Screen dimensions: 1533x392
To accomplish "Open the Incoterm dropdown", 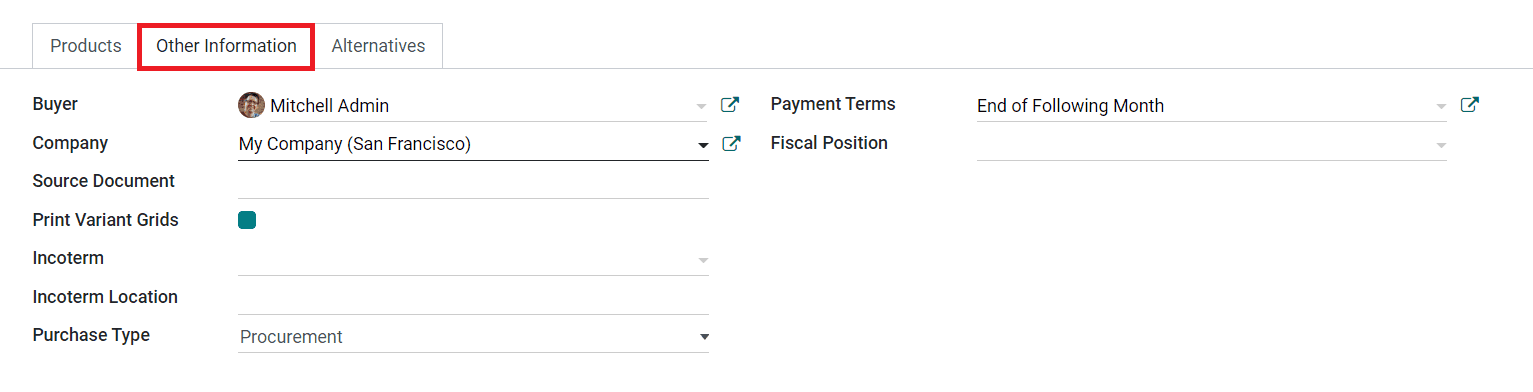I will (x=473, y=259).
